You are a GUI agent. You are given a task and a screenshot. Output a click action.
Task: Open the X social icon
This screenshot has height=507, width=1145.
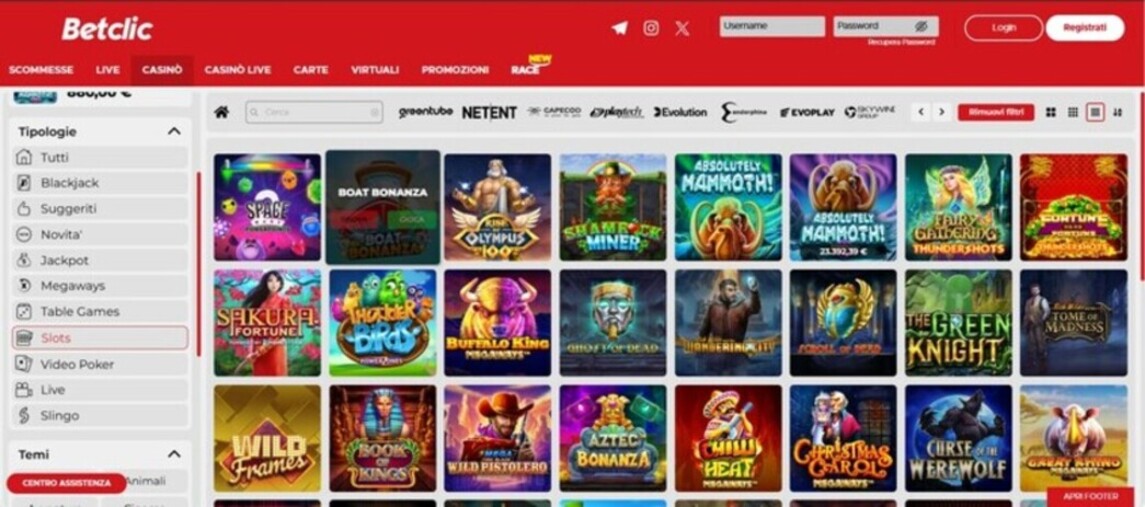(682, 28)
